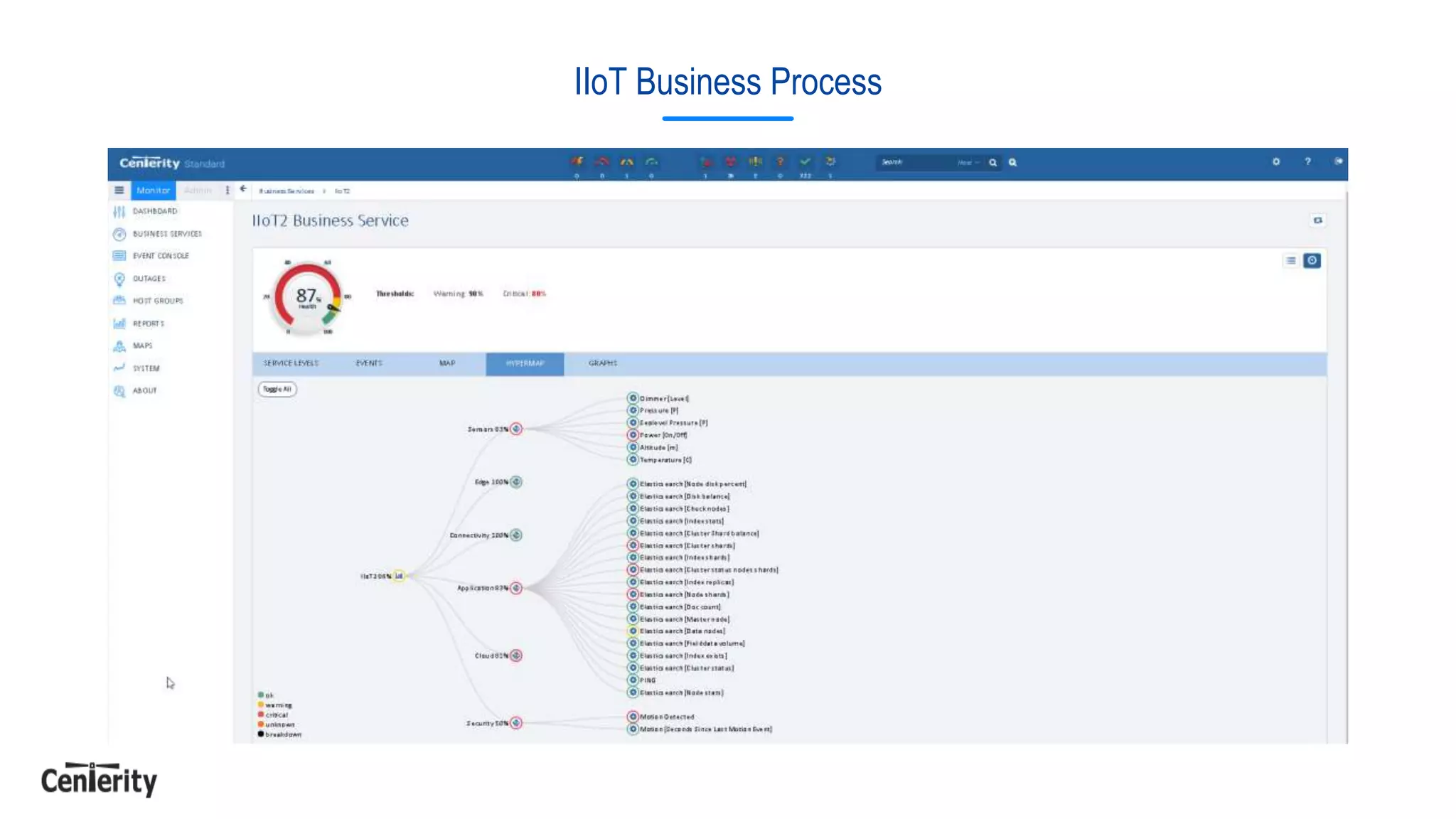Switch to list view toggle icon
Image resolution: width=1456 pixels, height=819 pixels.
click(1290, 261)
